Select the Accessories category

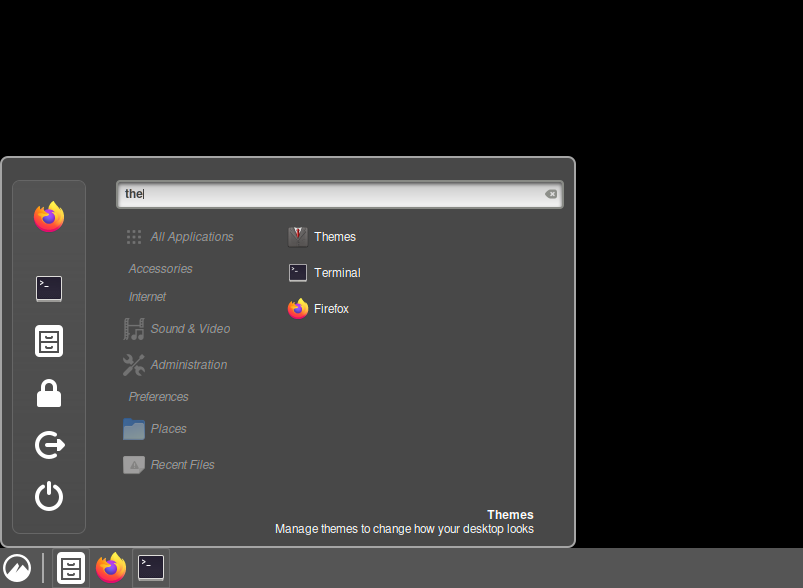pos(160,268)
